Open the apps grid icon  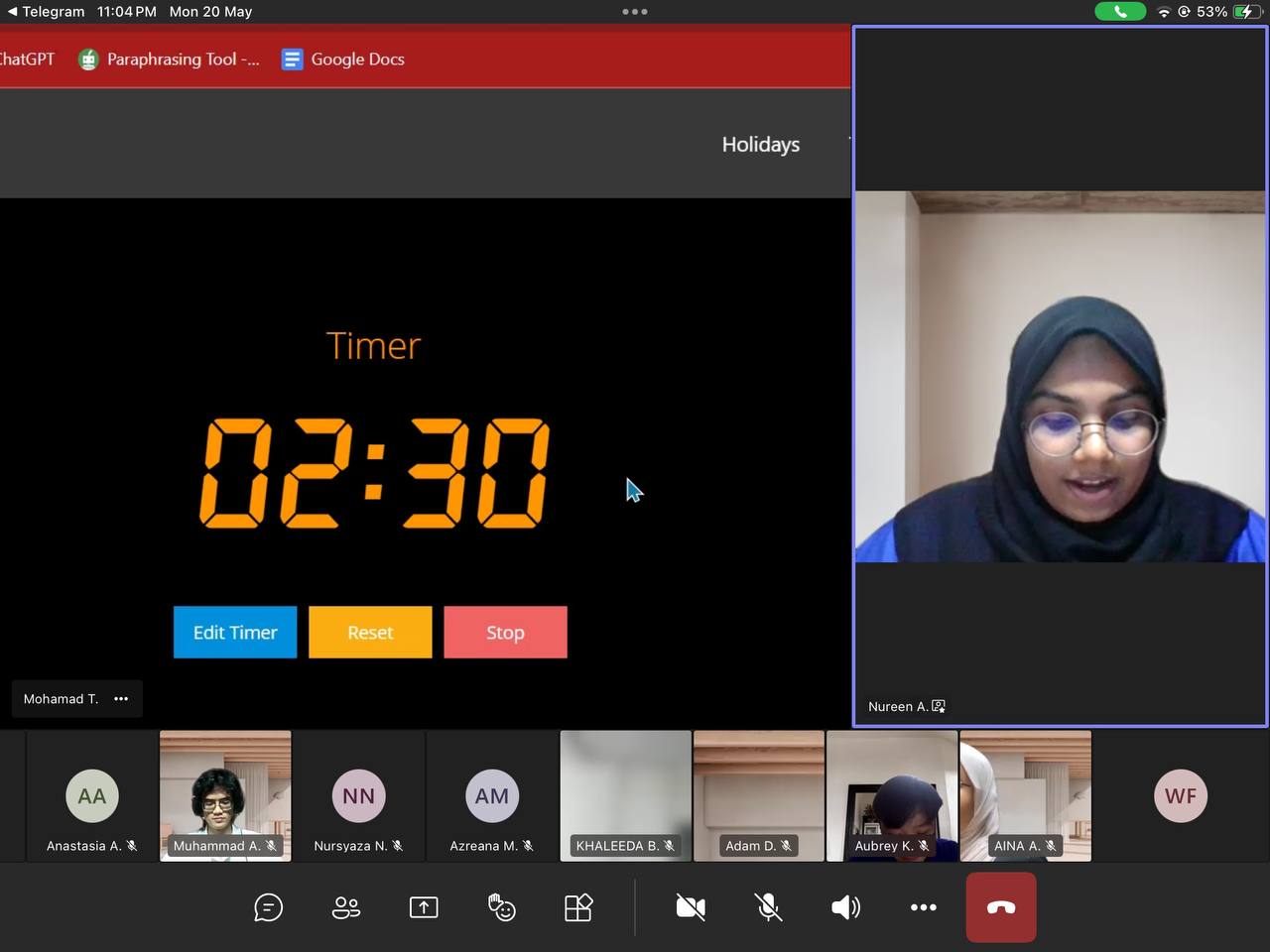tap(578, 907)
